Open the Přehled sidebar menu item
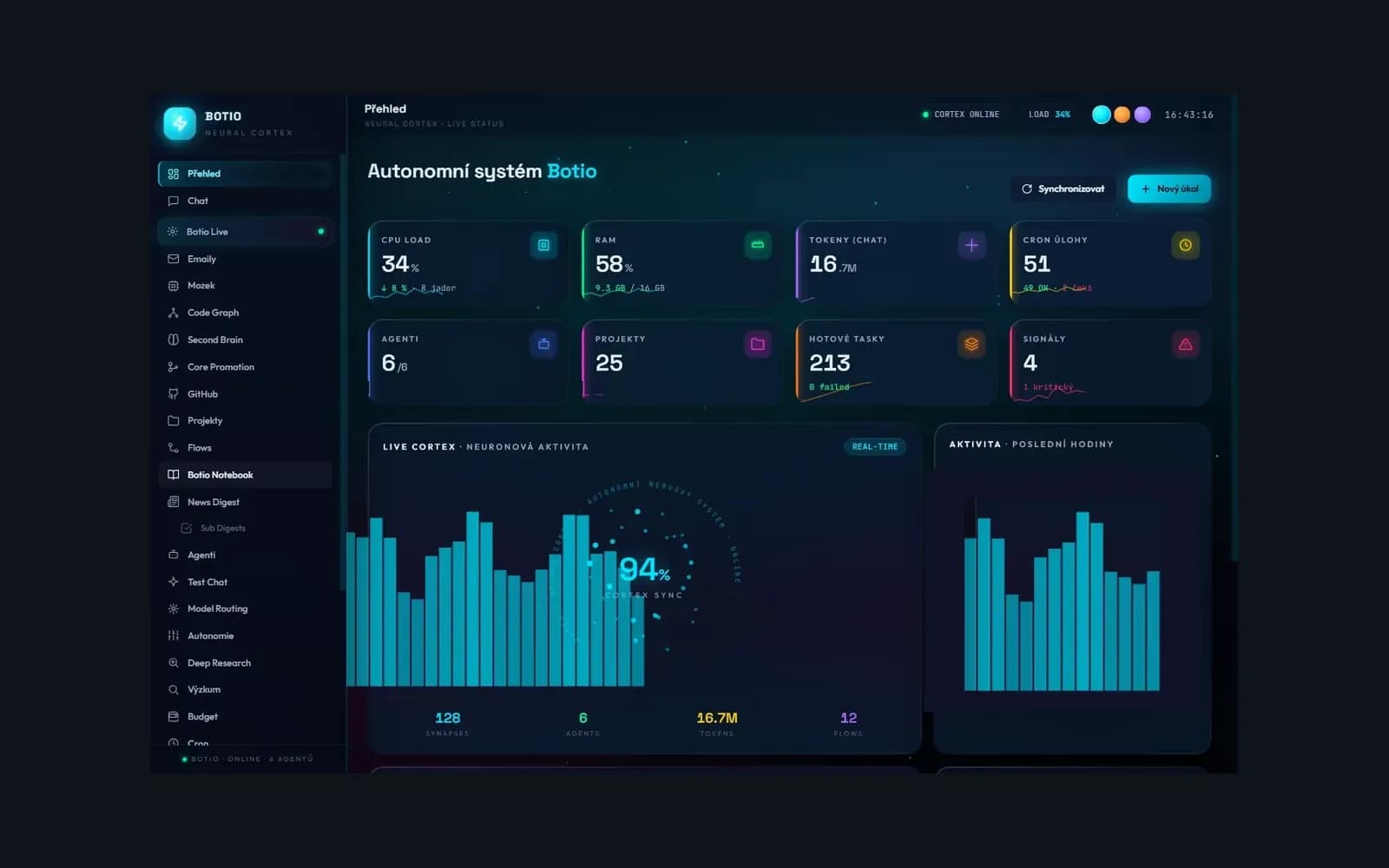 click(x=245, y=174)
